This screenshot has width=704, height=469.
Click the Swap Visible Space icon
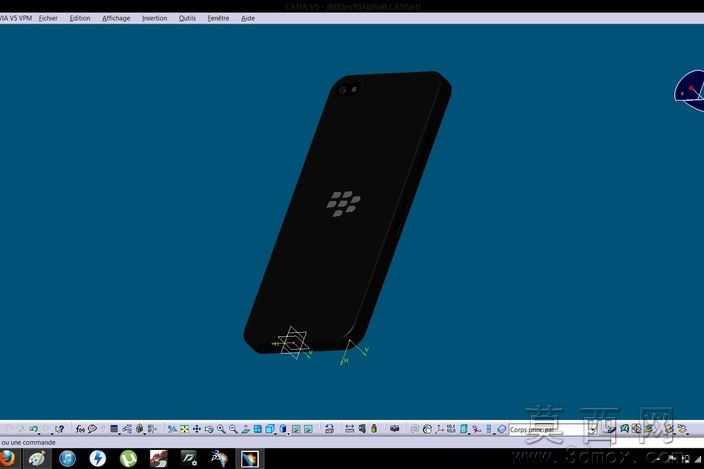(308, 429)
